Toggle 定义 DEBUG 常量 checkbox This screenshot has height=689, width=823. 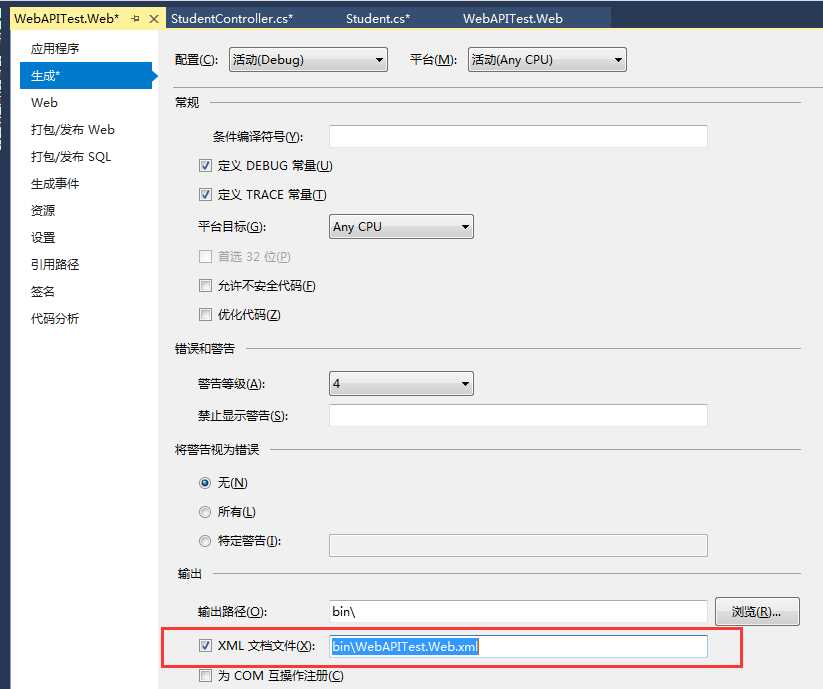(x=205, y=166)
